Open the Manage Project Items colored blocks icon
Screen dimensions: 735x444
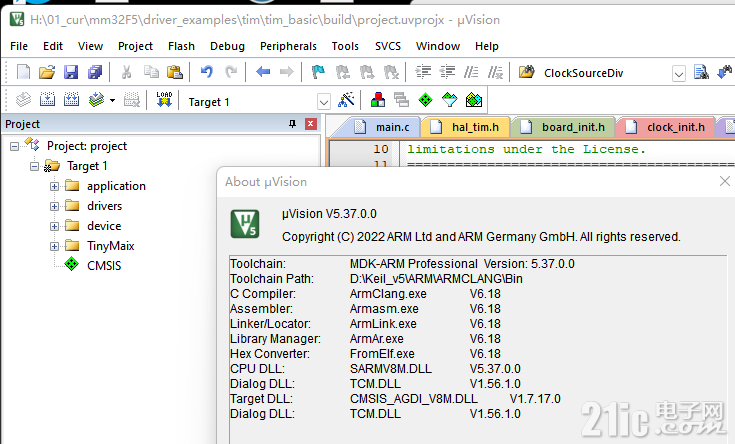(x=378, y=100)
